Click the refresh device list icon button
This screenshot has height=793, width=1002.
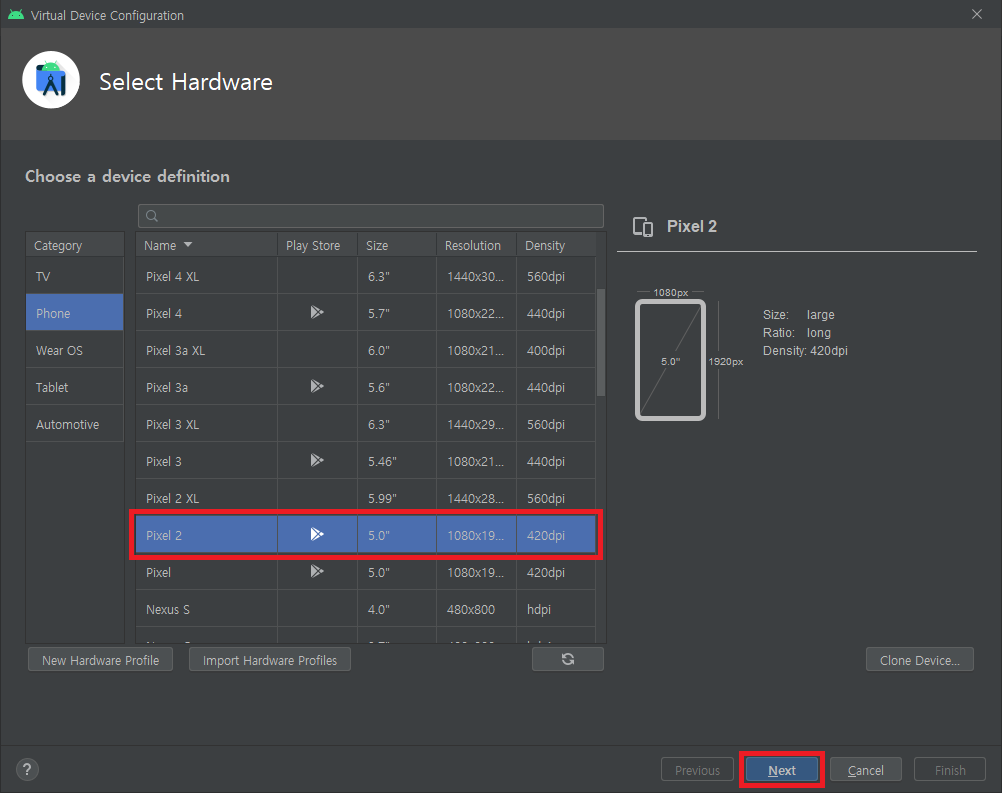567,659
